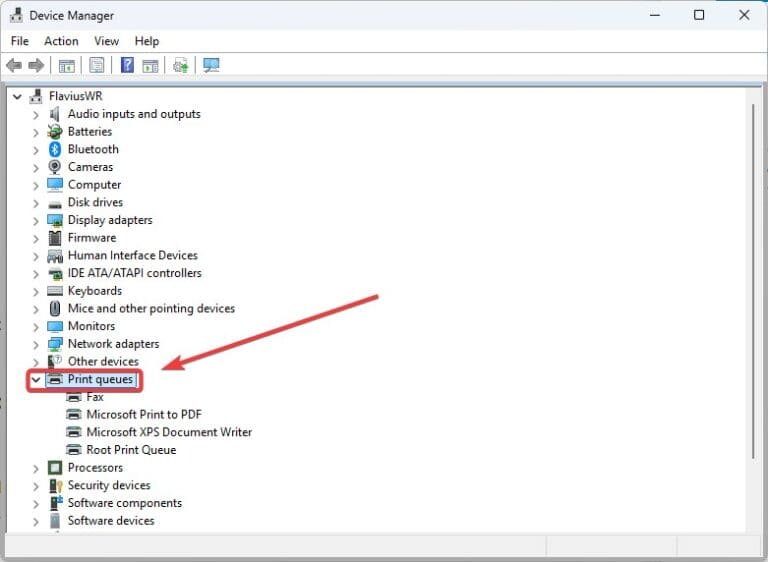Image resolution: width=768 pixels, height=562 pixels.
Task: Click the Batteries category icon
Action: [55, 131]
